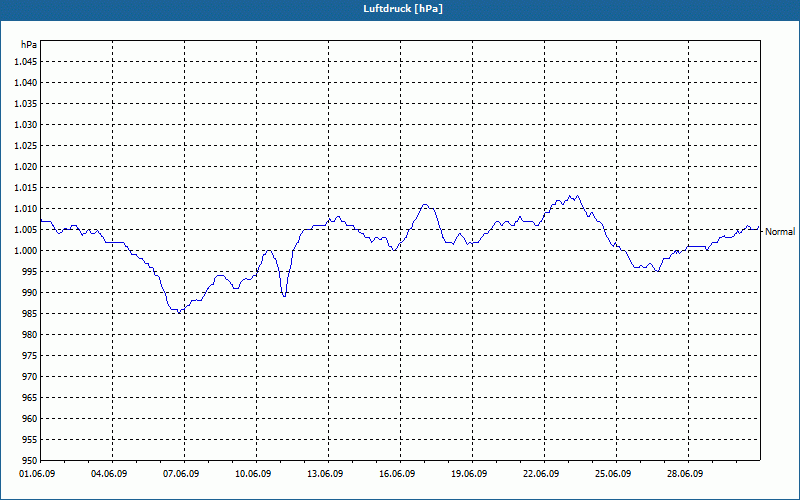Click the 22.06.09 date label
This screenshot has height=500, width=800.
(x=541, y=474)
